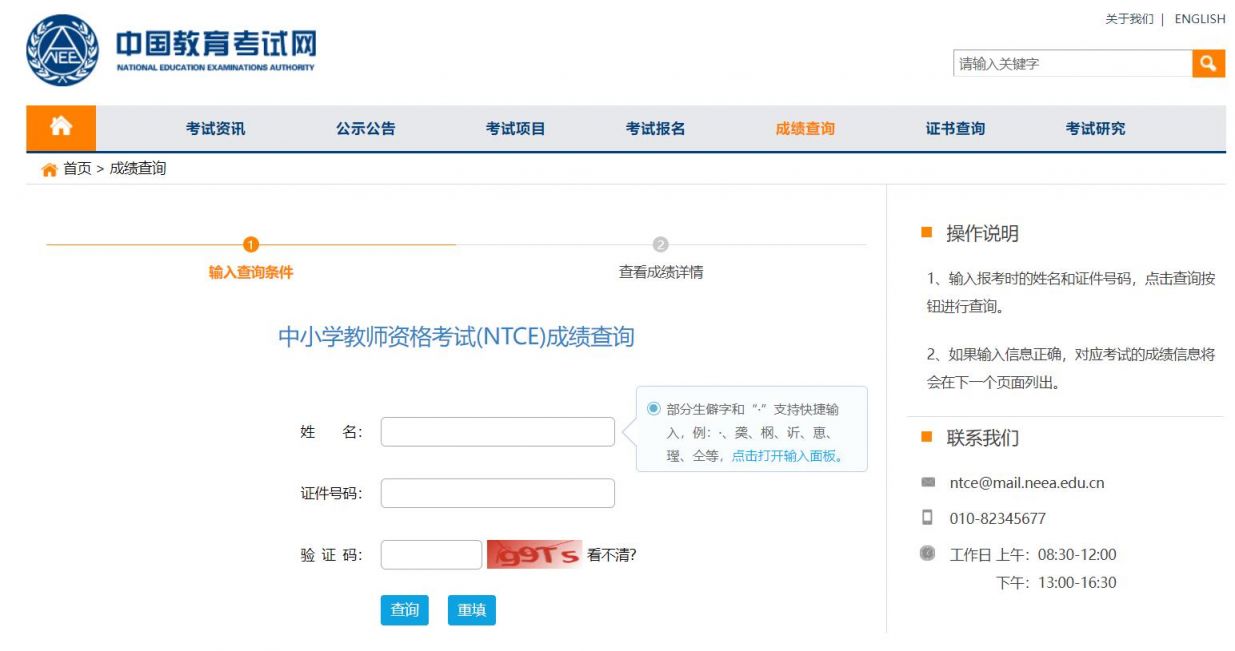Click inside the 姓名 input field
Viewport: 1235px width, 651px height.
coord(496,431)
